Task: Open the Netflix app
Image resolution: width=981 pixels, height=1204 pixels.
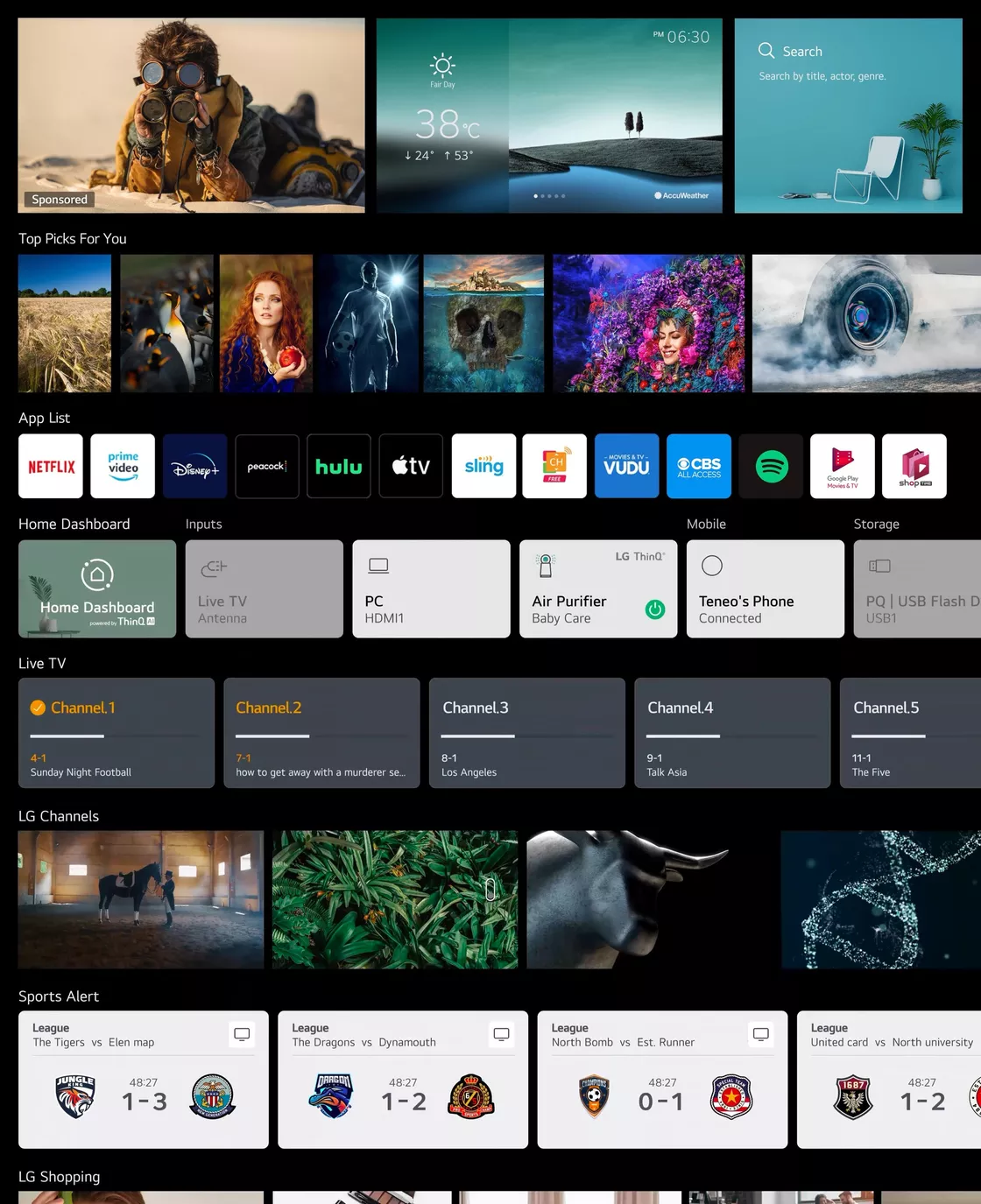Action: [51, 467]
